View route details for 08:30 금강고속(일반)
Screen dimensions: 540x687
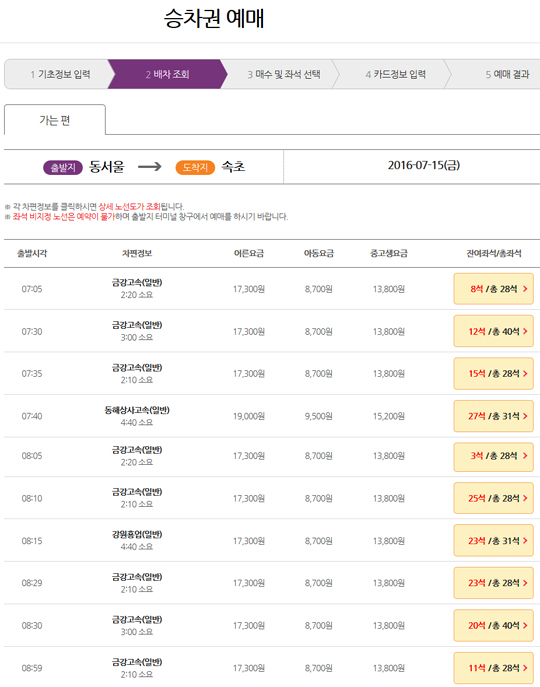pyautogui.click(x=137, y=620)
